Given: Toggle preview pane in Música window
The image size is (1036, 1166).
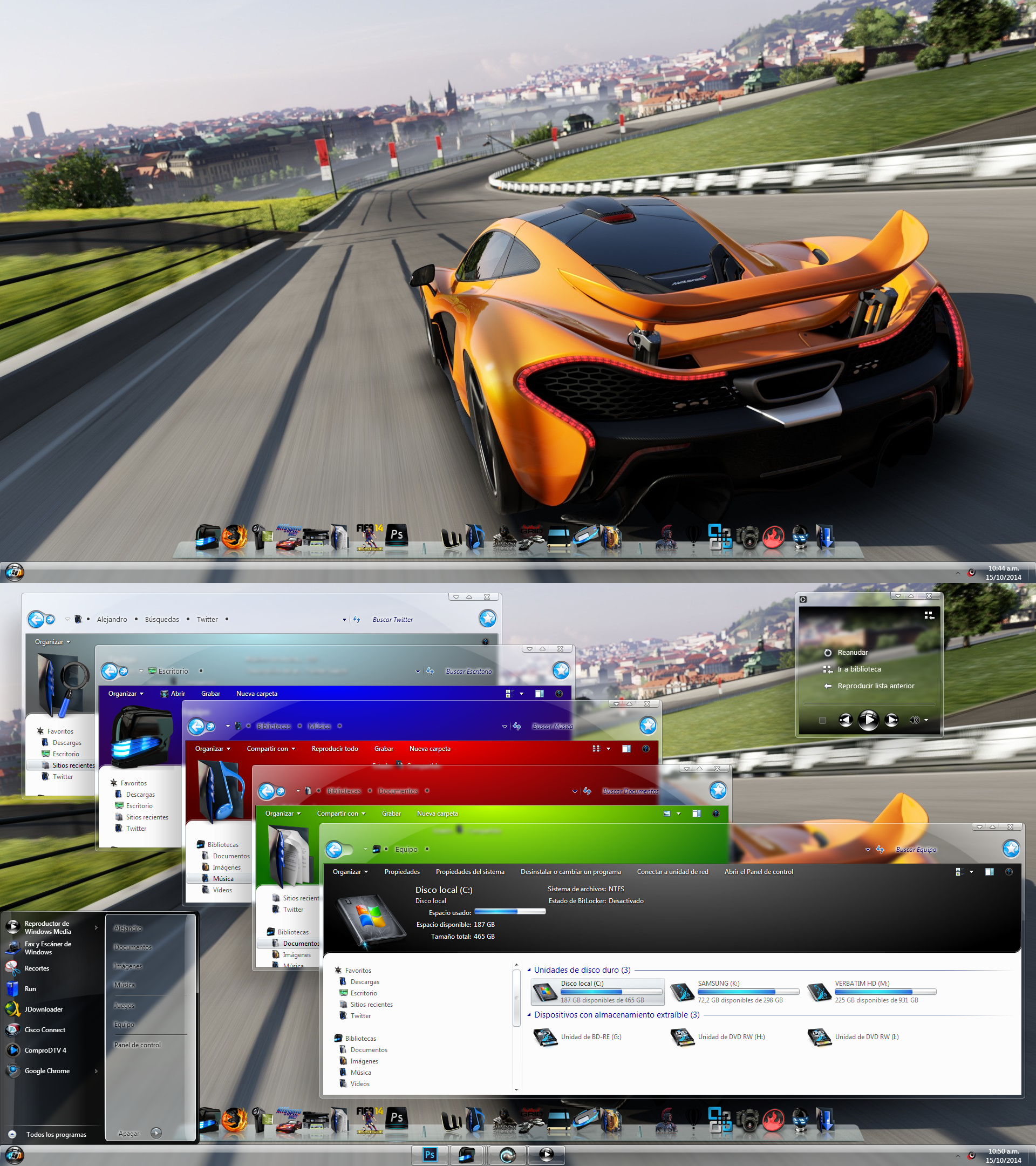Looking at the screenshot, I should coord(626,748).
